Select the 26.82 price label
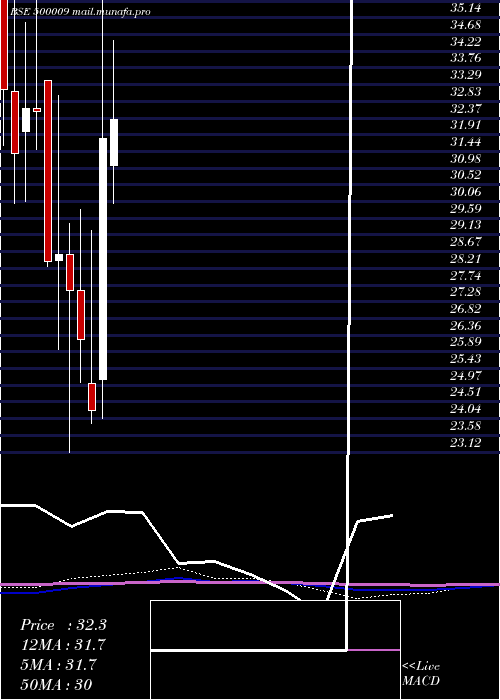Image resolution: width=500 pixels, height=700 pixels. pyautogui.click(x=466, y=309)
